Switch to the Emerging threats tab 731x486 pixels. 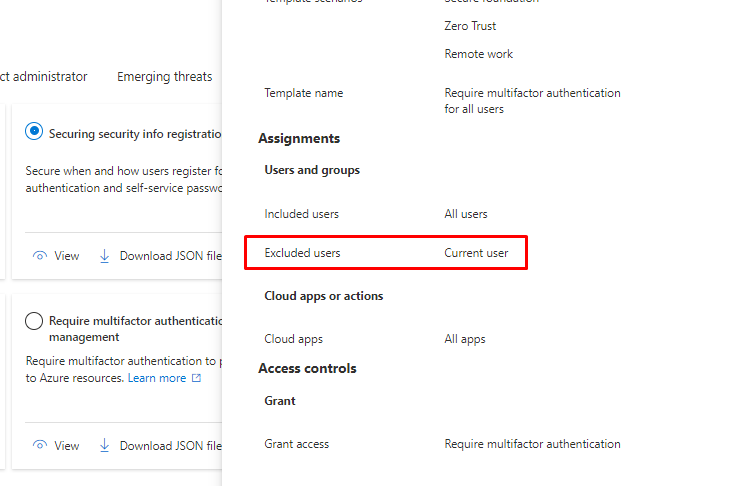(x=164, y=77)
